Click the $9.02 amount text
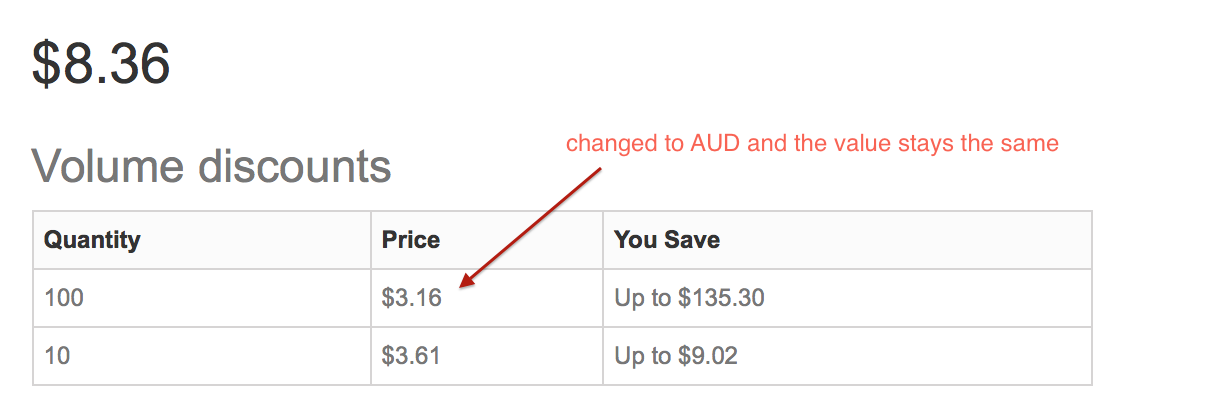 click(708, 355)
